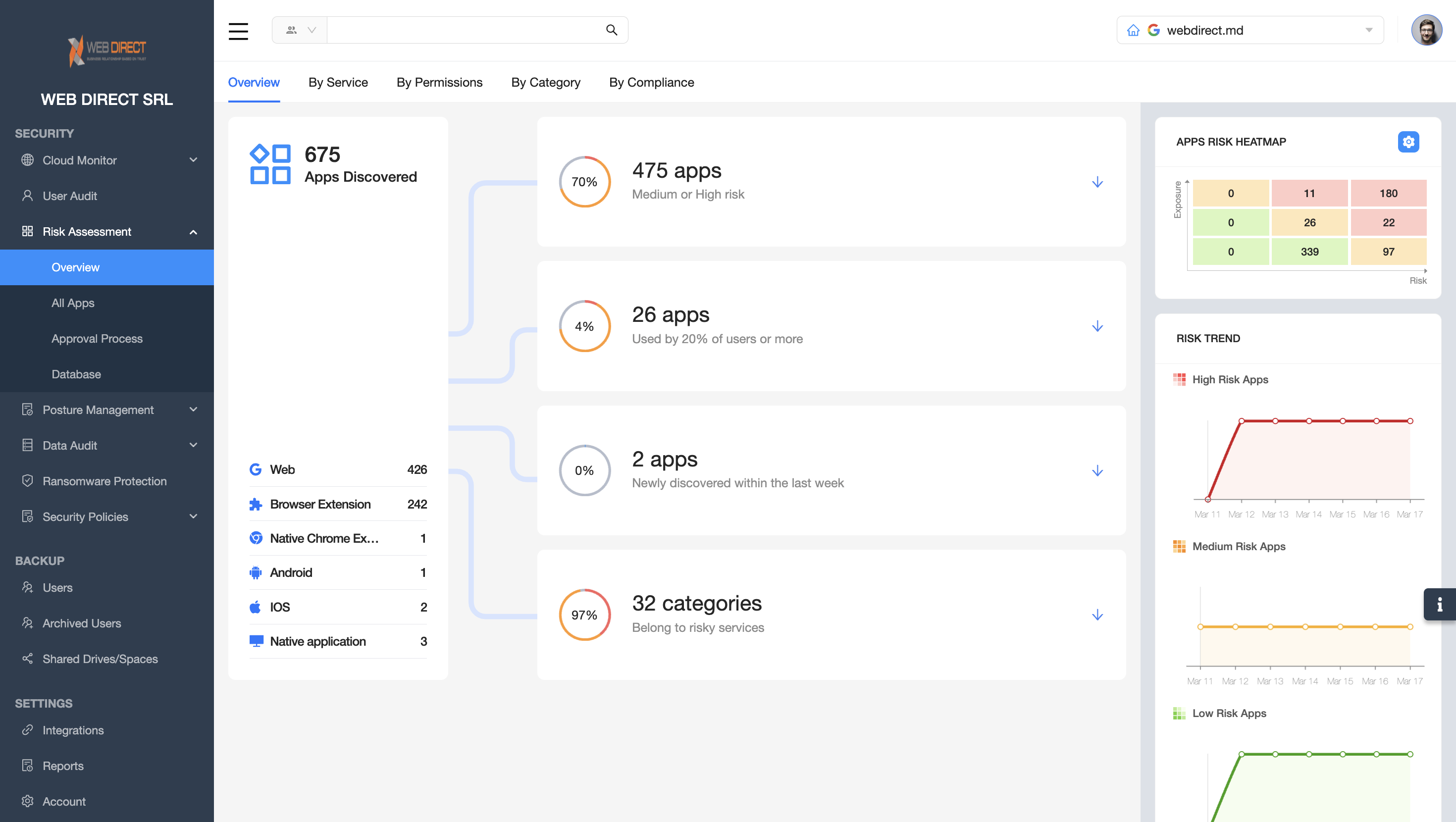Image resolution: width=1456 pixels, height=822 pixels.
Task: Open the user filter dropdown in search
Action: point(300,31)
